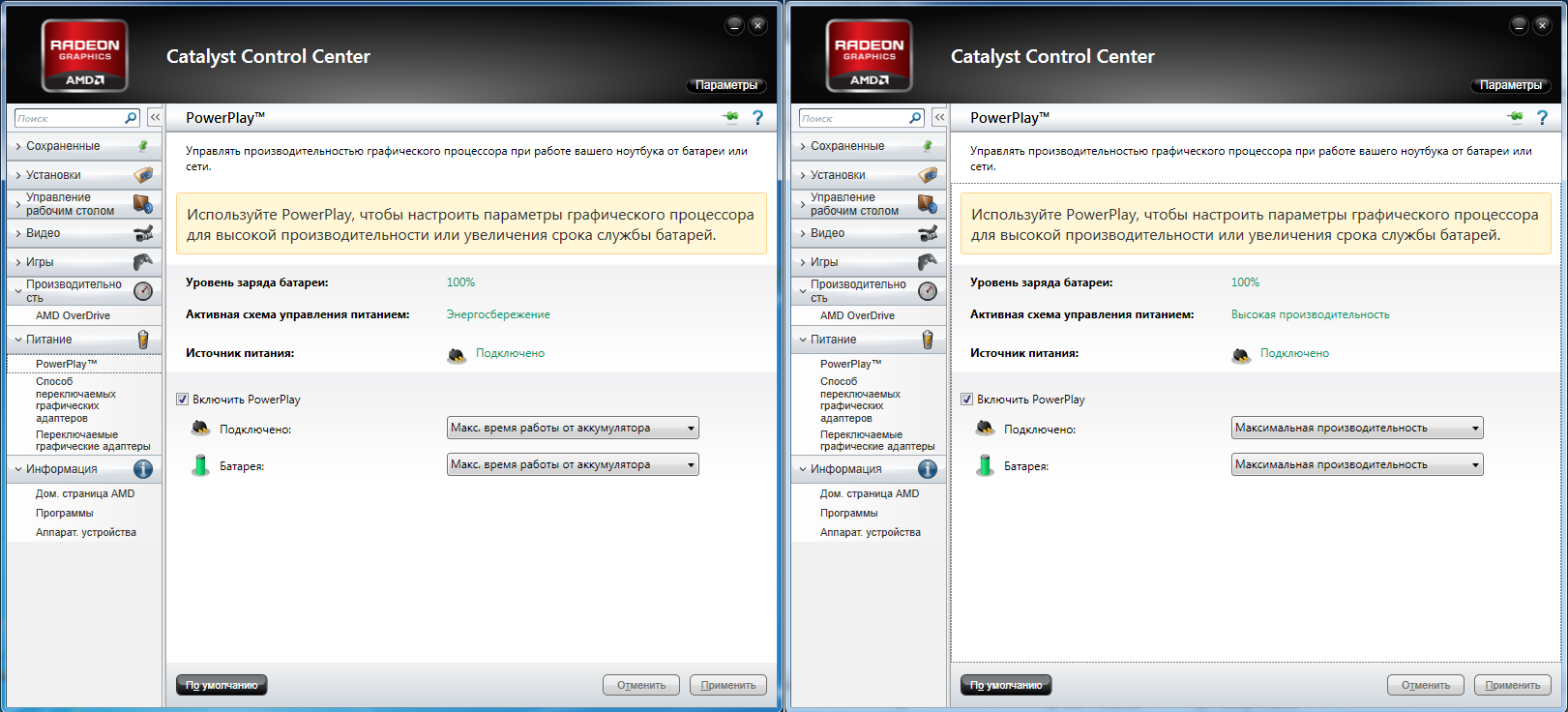Open Подключено dropdown in right window
This screenshot has height=712, width=1568.
(1357, 428)
